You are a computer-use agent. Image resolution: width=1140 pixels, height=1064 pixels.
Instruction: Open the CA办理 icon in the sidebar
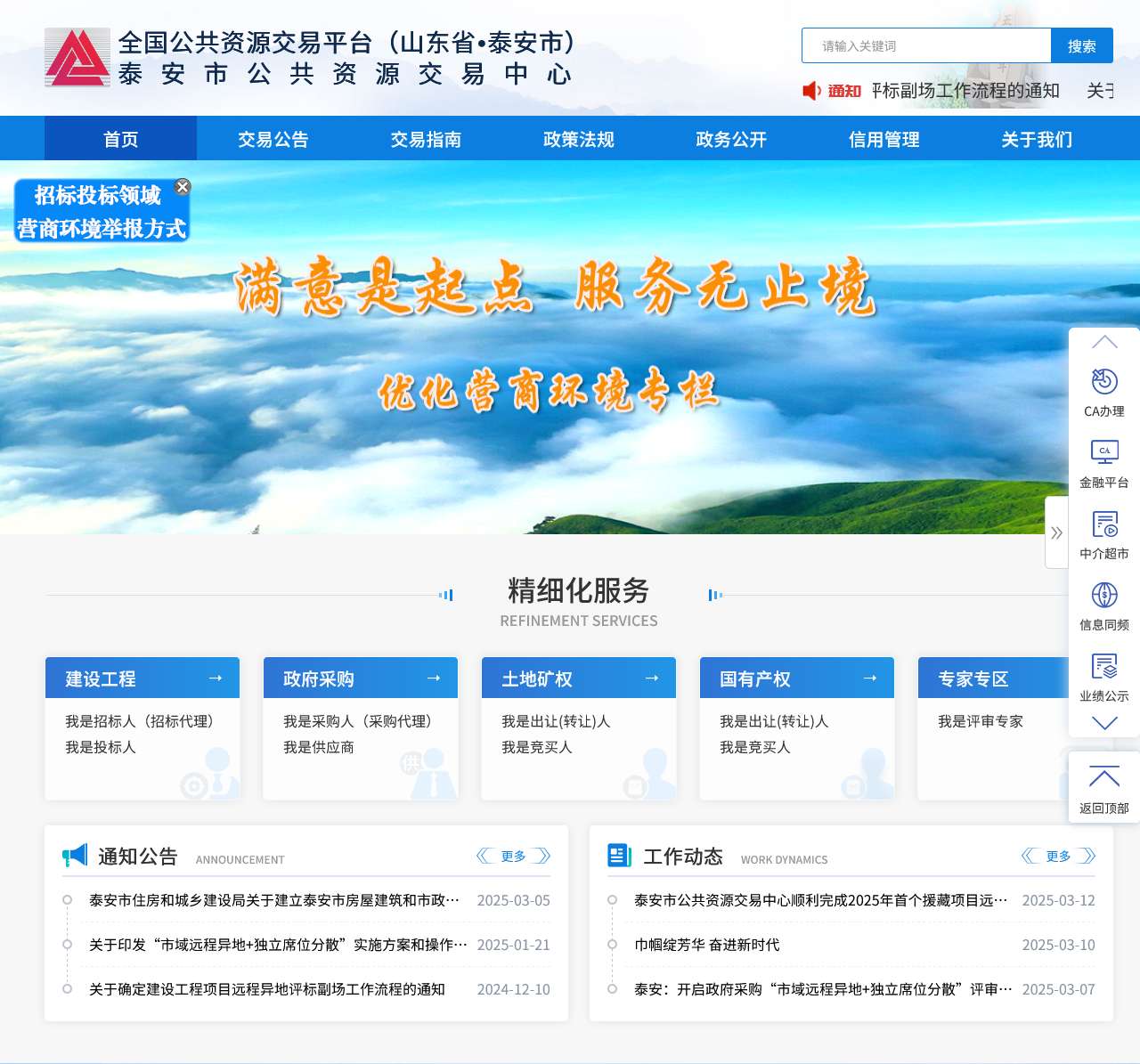[x=1103, y=382]
